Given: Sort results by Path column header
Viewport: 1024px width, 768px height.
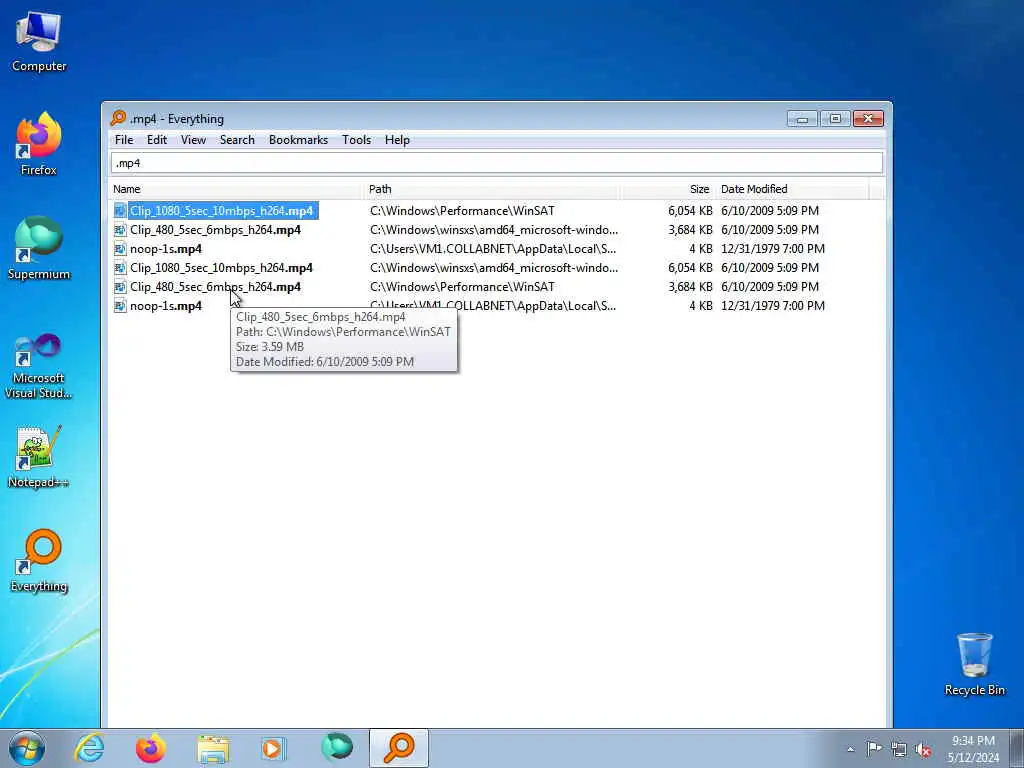Looking at the screenshot, I should click(492, 189).
